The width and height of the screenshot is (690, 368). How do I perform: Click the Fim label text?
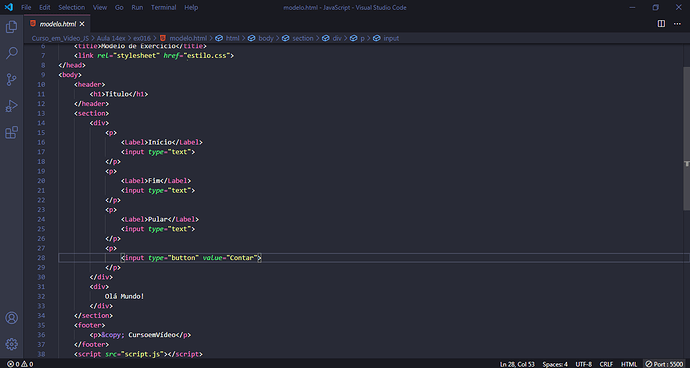click(x=153, y=181)
